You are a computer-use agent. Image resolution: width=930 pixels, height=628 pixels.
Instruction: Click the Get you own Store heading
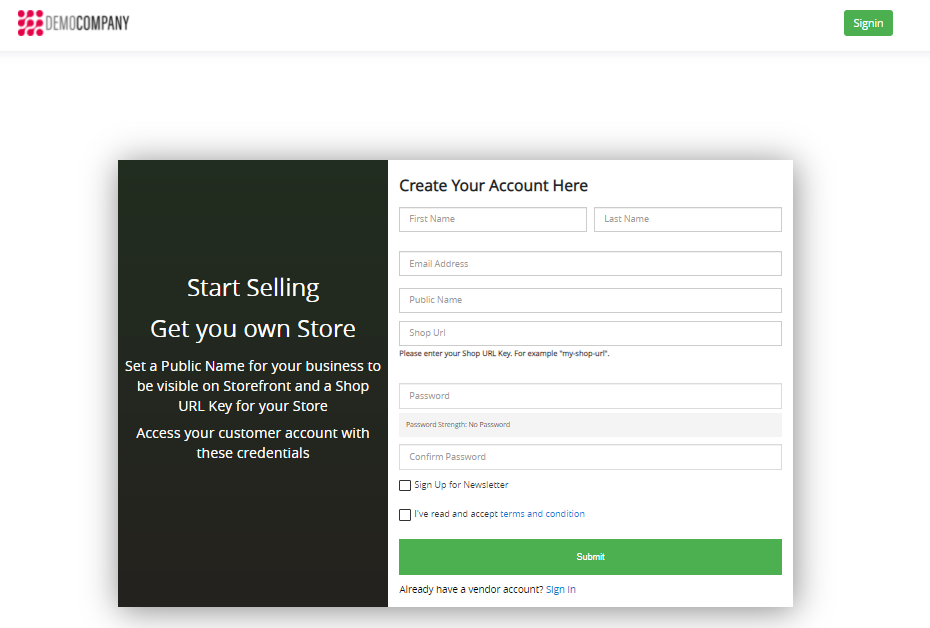(x=253, y=329)
